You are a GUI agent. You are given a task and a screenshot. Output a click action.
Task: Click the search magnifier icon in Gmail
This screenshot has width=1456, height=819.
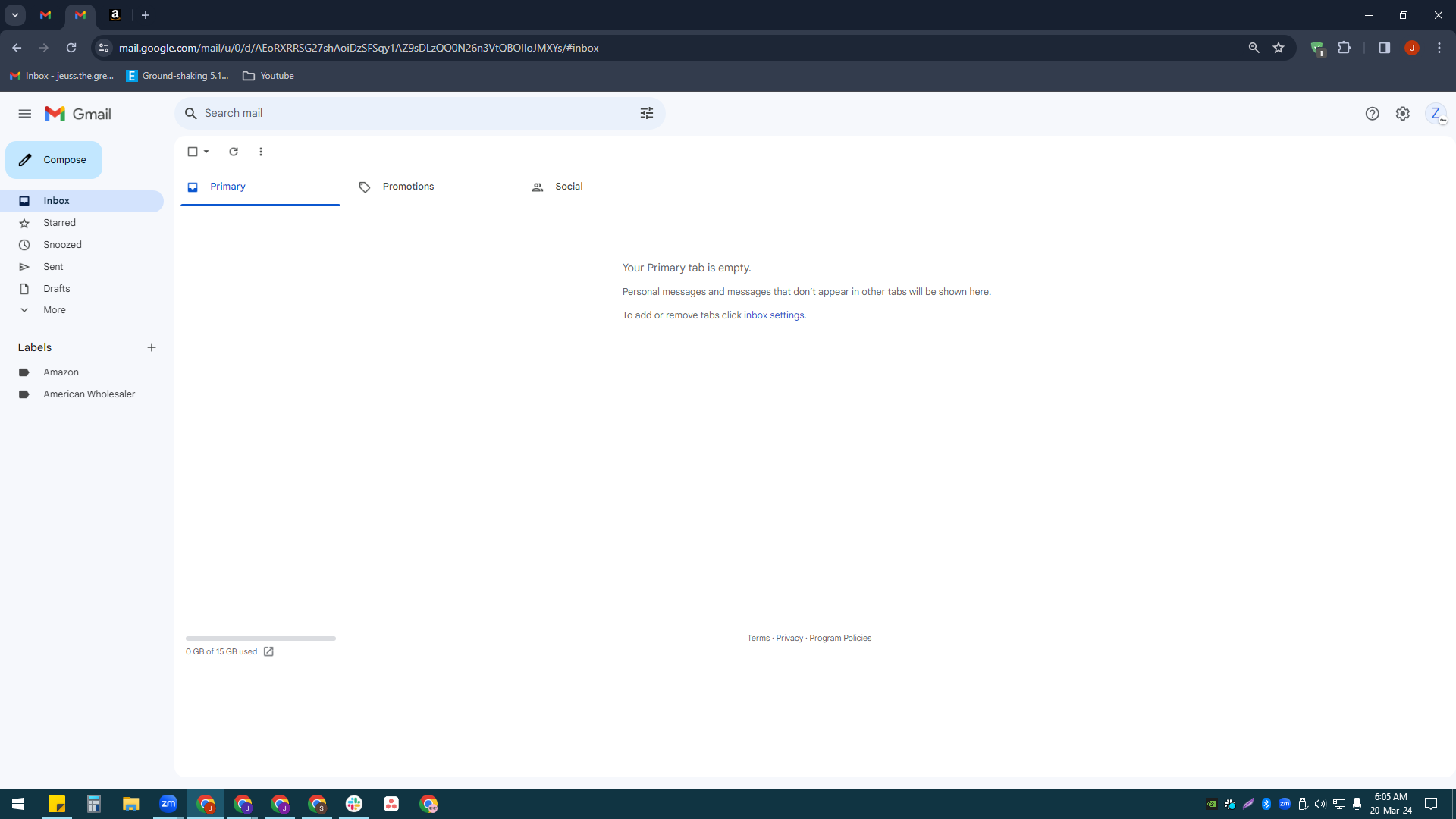[x=191, y=113]
